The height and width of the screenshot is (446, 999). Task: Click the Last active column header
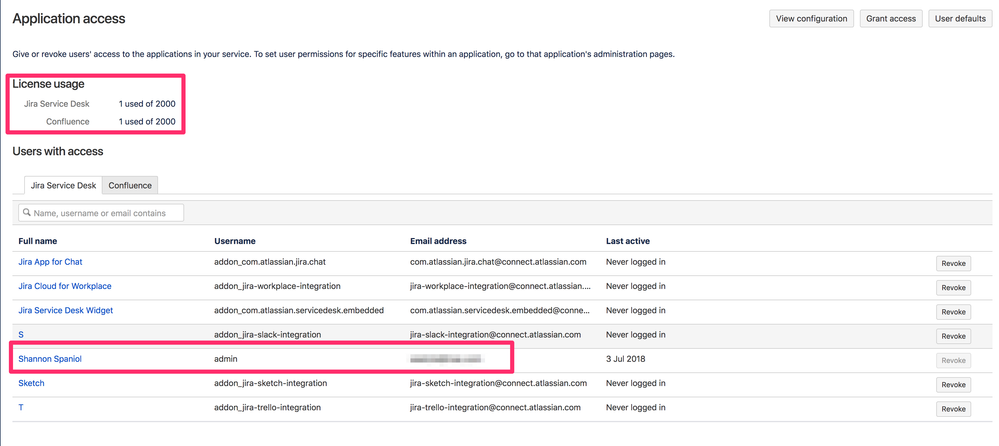pyautogui.click(x=628, y=241)
